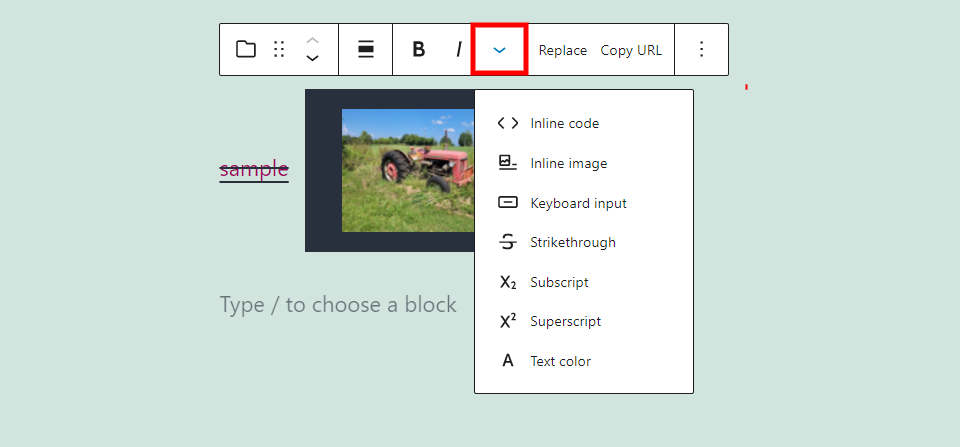Click the Replace button
This screenshot has width=960, height=447.
click(563, 50)
